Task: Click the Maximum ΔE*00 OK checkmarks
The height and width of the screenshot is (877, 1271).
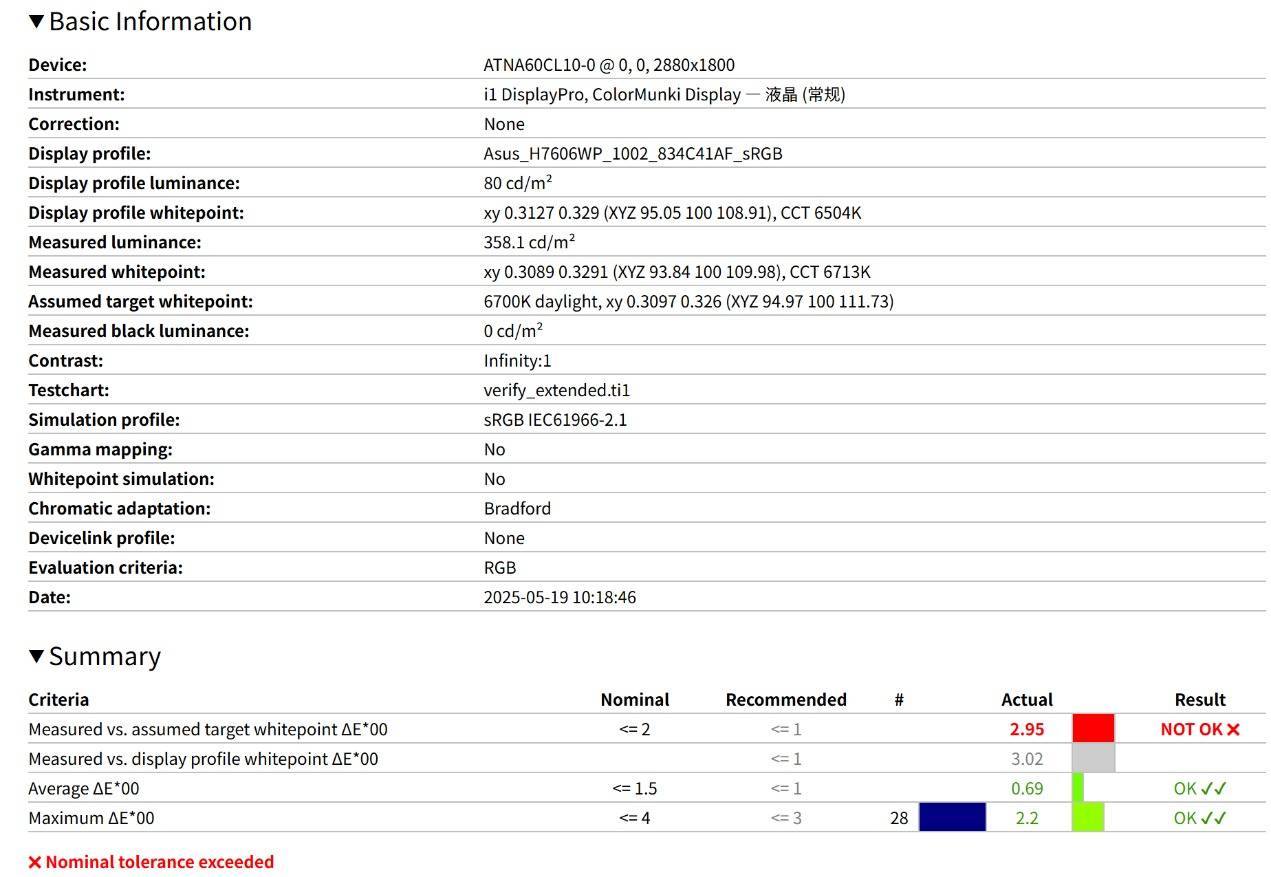Action: tap(1214, 818)
